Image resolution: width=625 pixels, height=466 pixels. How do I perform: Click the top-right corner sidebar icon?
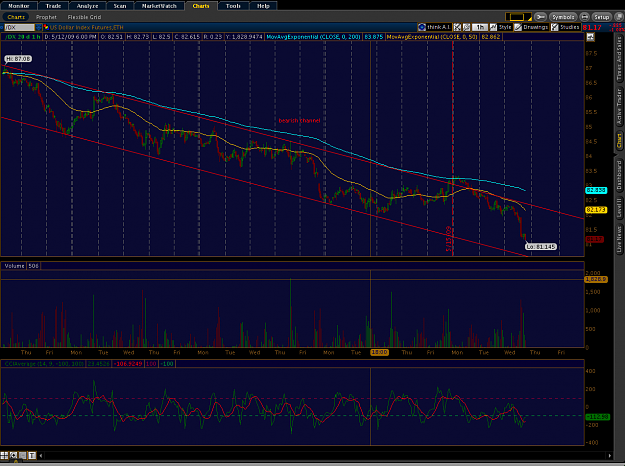click(619, 17)
